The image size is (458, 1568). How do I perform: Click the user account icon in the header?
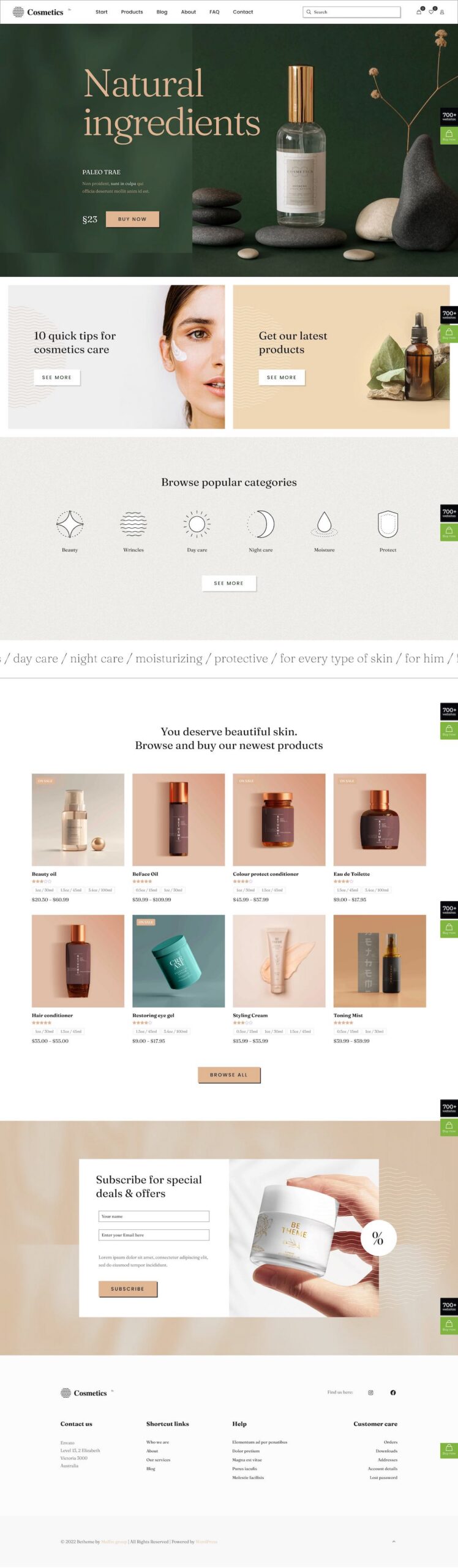tap(443, 12)
